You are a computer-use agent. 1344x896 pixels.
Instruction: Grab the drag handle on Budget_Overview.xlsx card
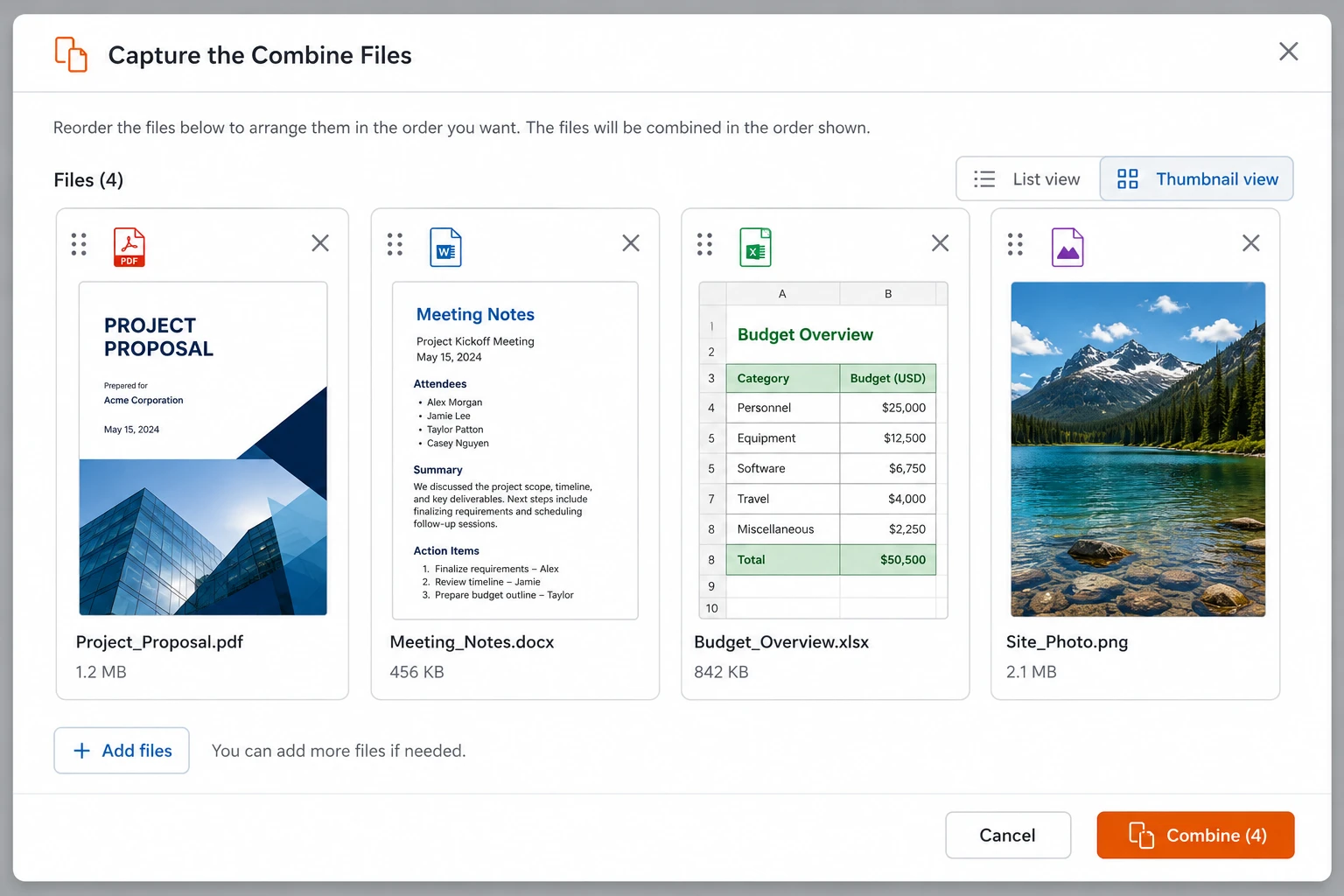704,244
